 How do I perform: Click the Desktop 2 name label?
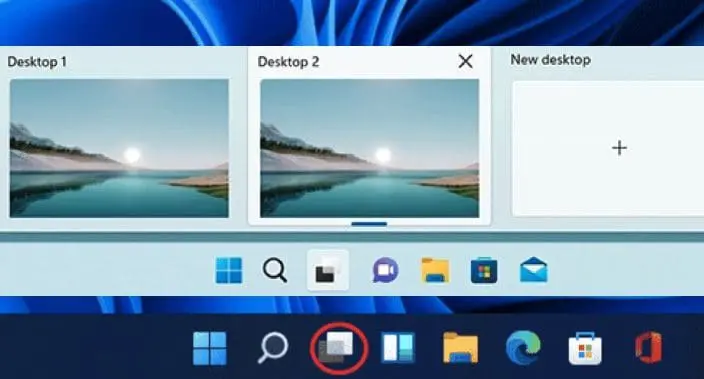pos(288,62)
